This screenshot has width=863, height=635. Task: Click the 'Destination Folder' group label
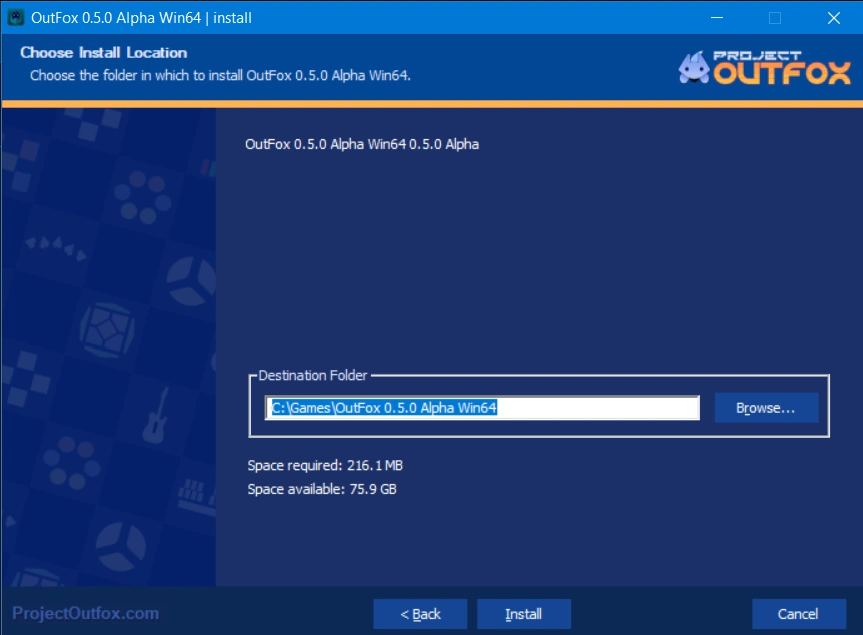313,375
